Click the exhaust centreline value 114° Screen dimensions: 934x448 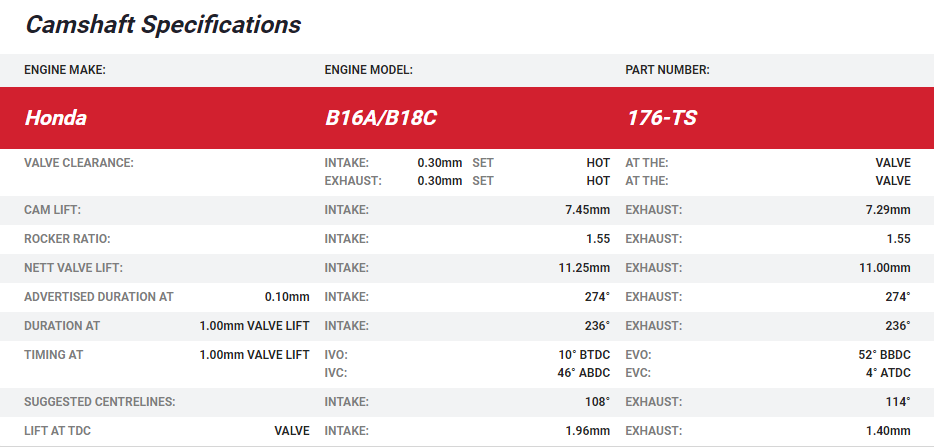pyautogui.click(x=897, y=402)
